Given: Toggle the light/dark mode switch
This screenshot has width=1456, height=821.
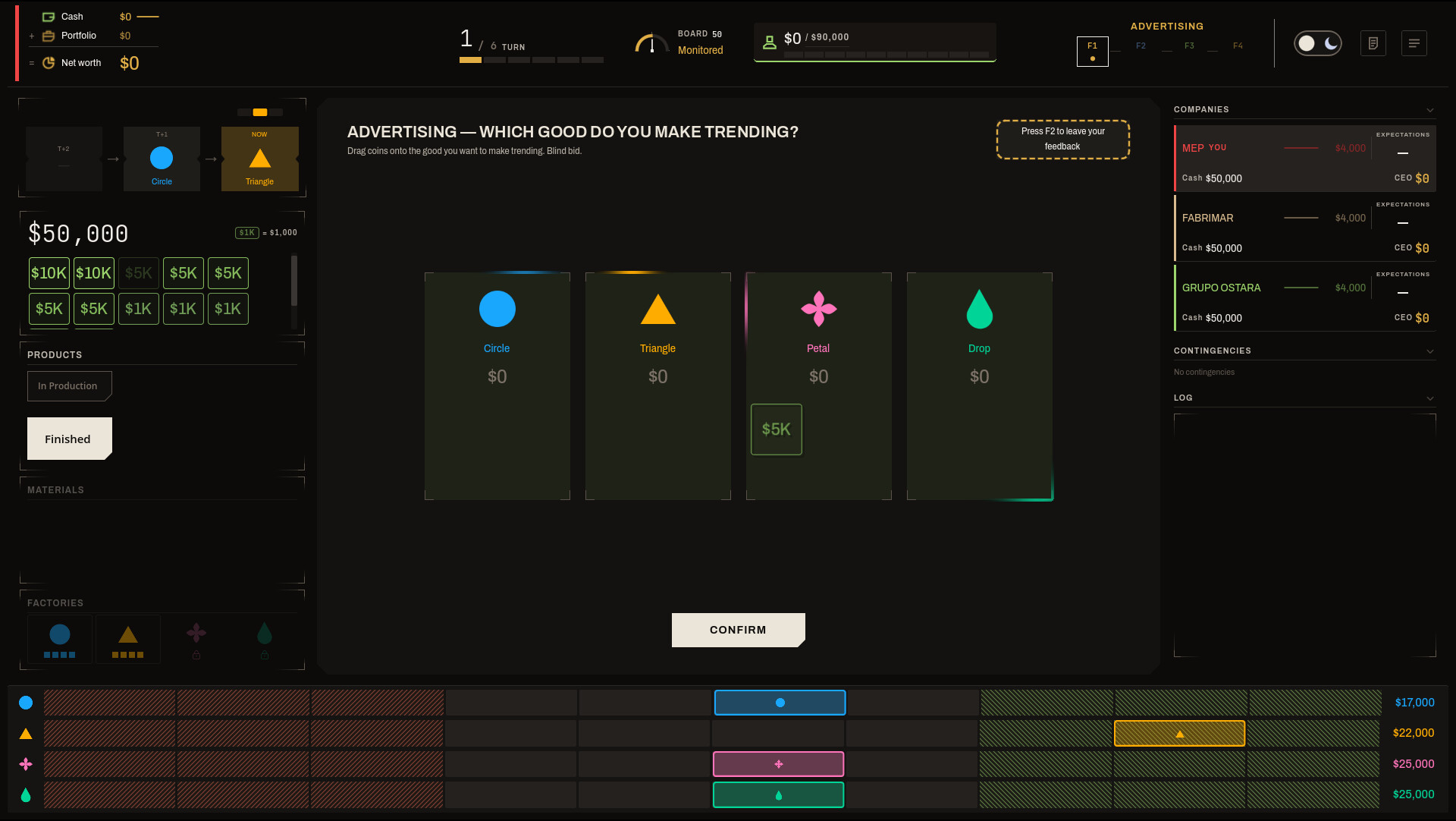Looking at the screenshot, I should tap(1318, 43).
